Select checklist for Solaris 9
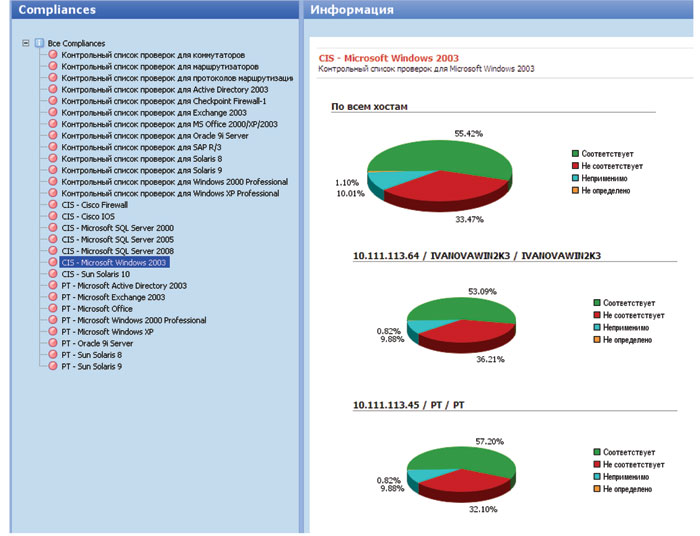Screen dimensions: 700x536 [142, 170]
